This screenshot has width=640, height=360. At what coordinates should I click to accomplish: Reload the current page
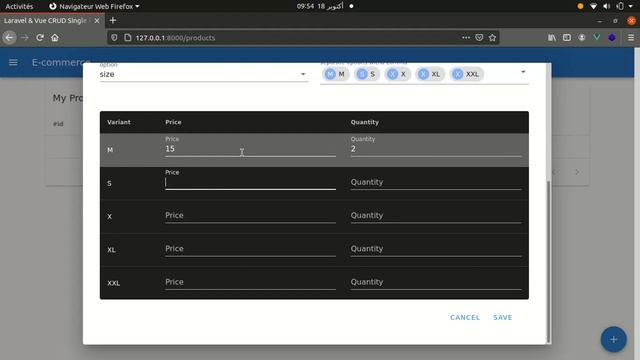point(40,38)
